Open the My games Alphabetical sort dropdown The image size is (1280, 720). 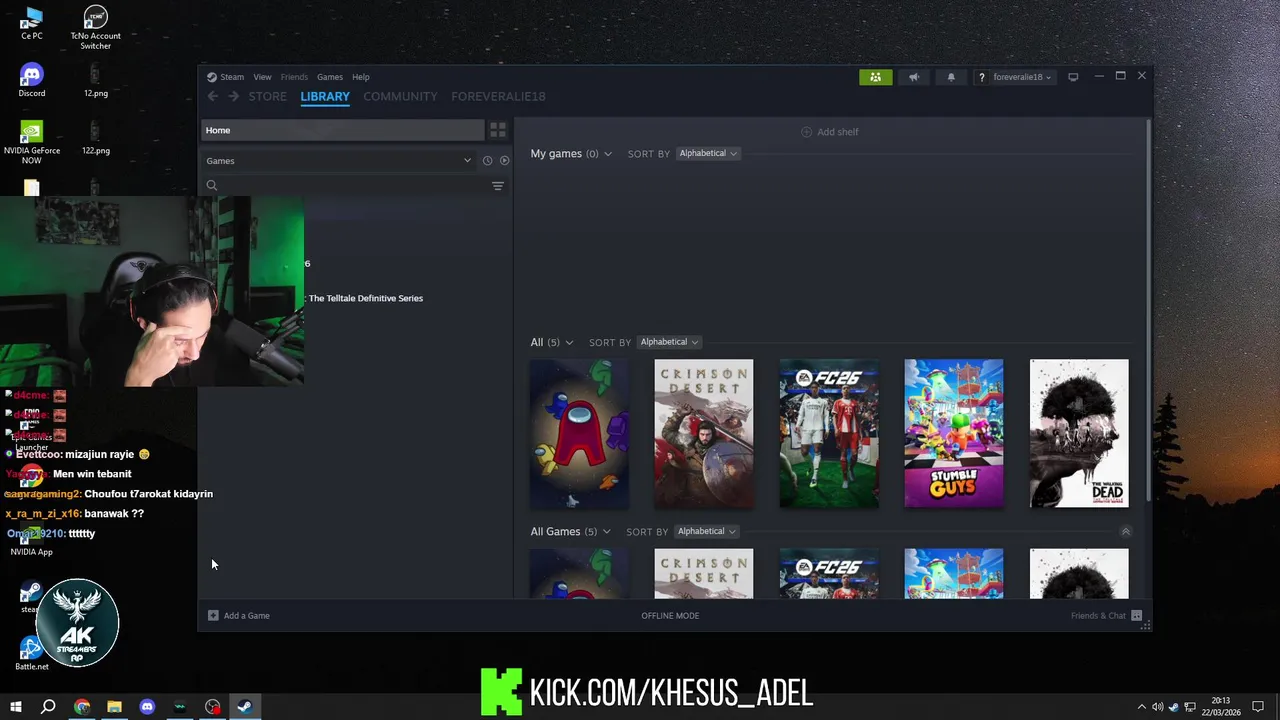coord(708,154)
